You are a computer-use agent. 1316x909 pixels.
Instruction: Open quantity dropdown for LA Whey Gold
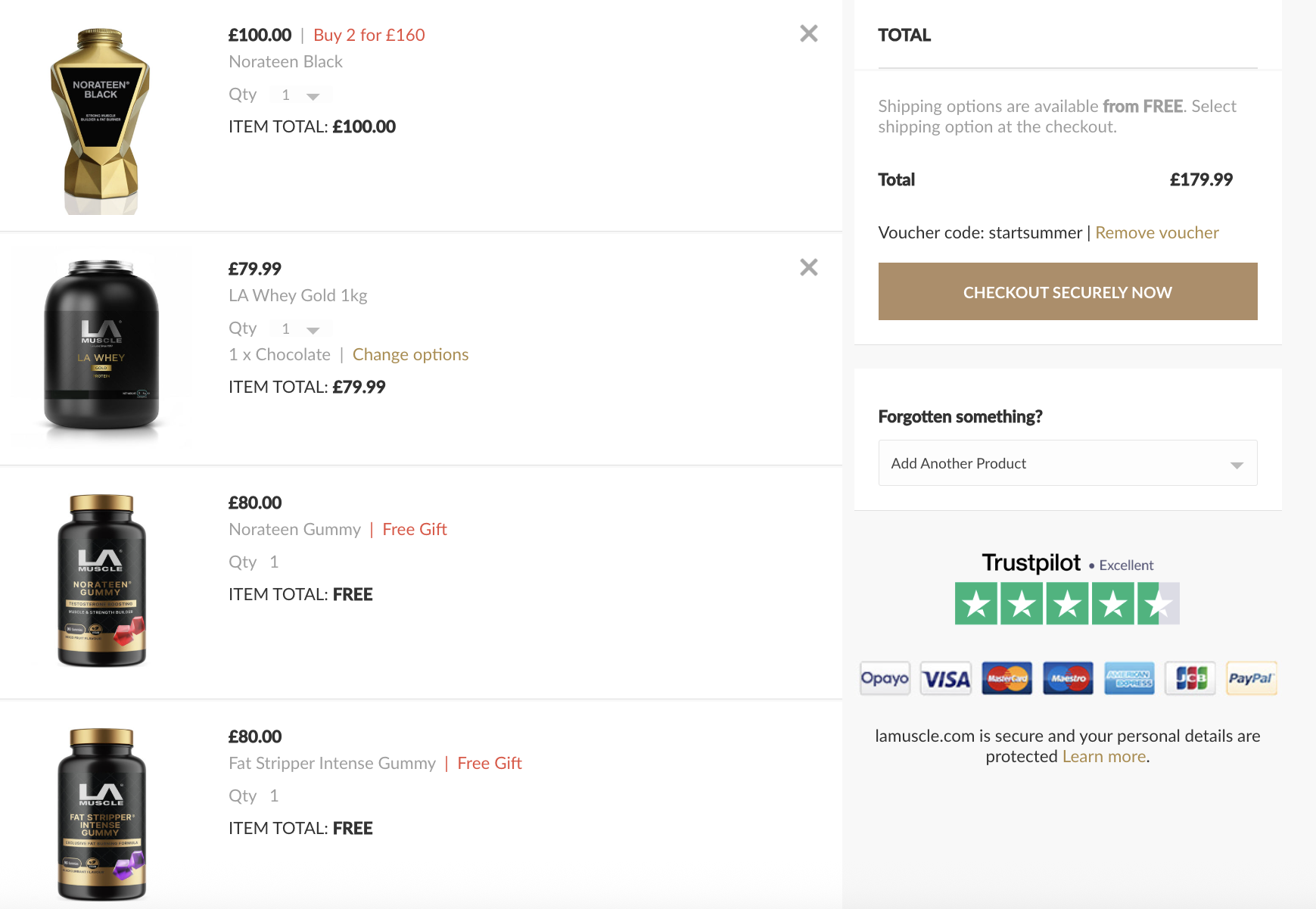click(x=300, y=329)
